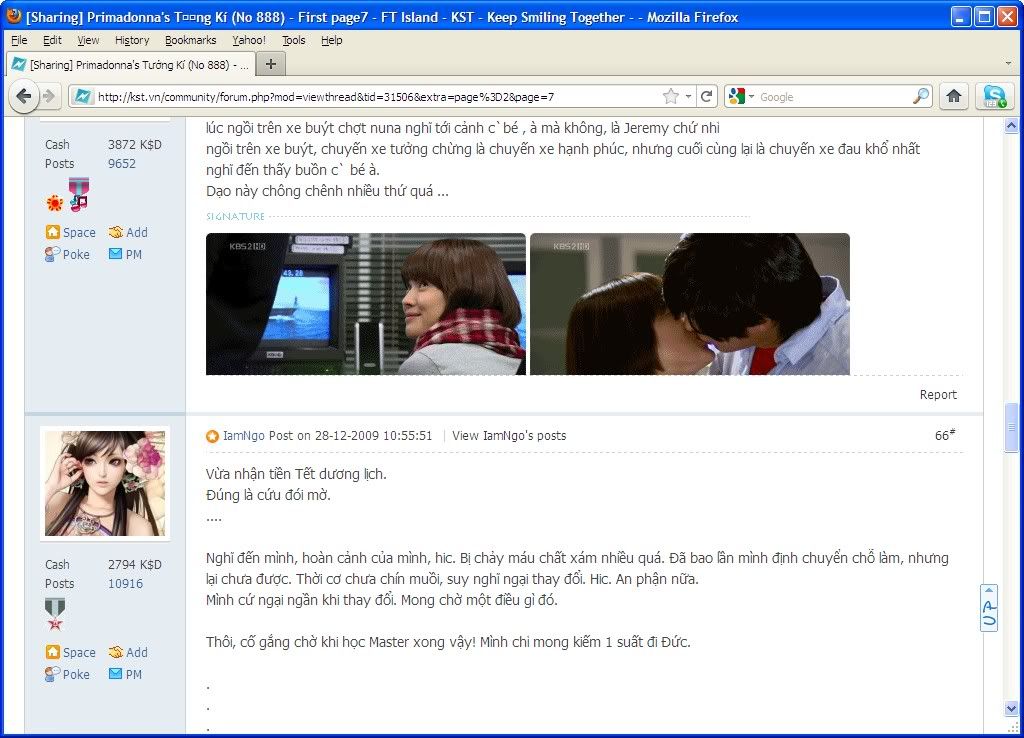Click signature image of woman in red scarf
Screen dimensions: 1024x738
click(366, 304)
